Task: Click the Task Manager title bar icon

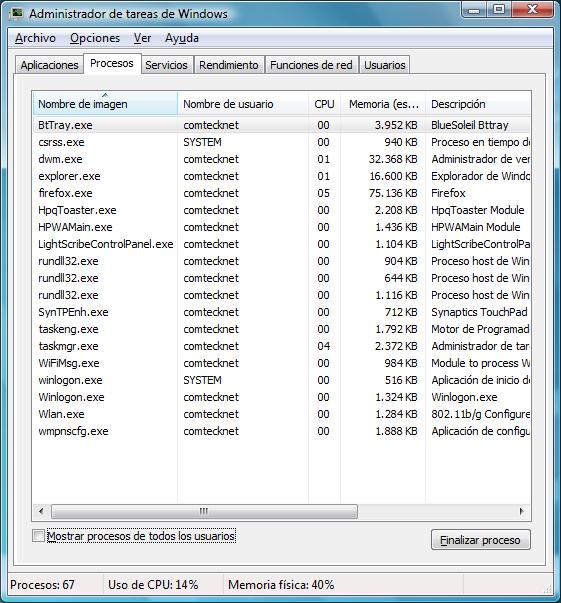Action: click(16, 13)
